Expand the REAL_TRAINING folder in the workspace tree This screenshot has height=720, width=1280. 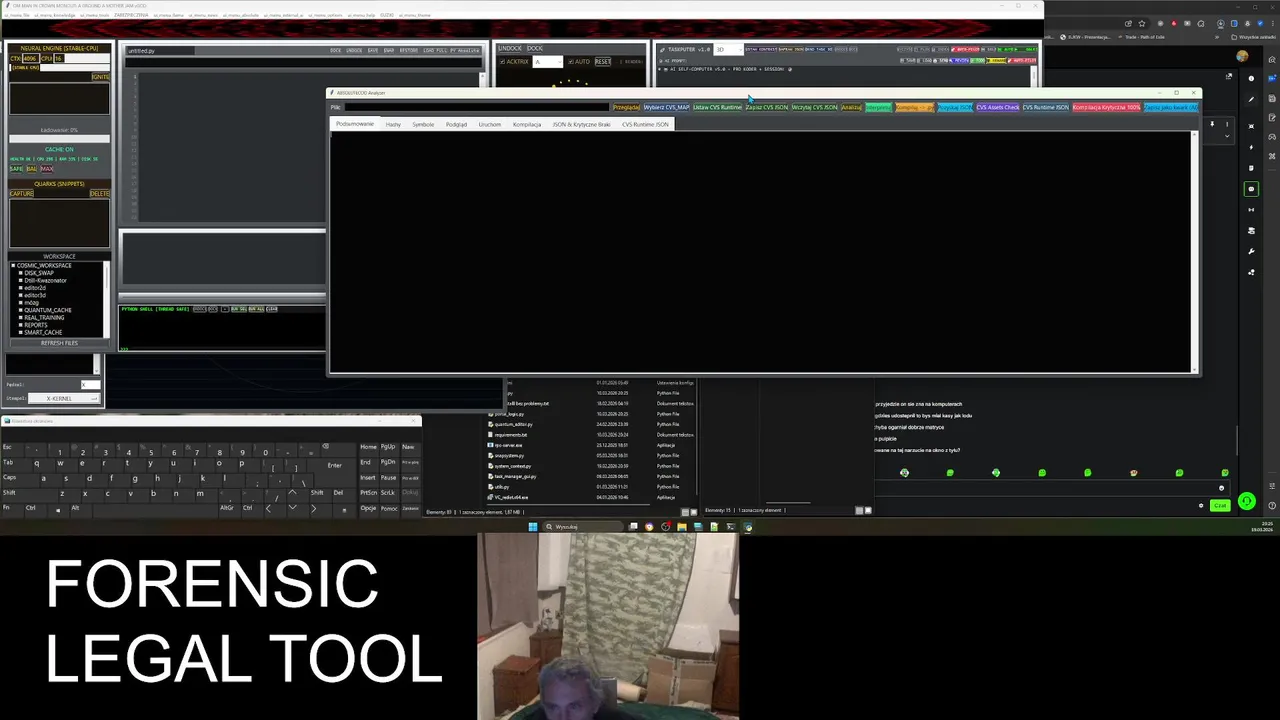coord(21,318)
